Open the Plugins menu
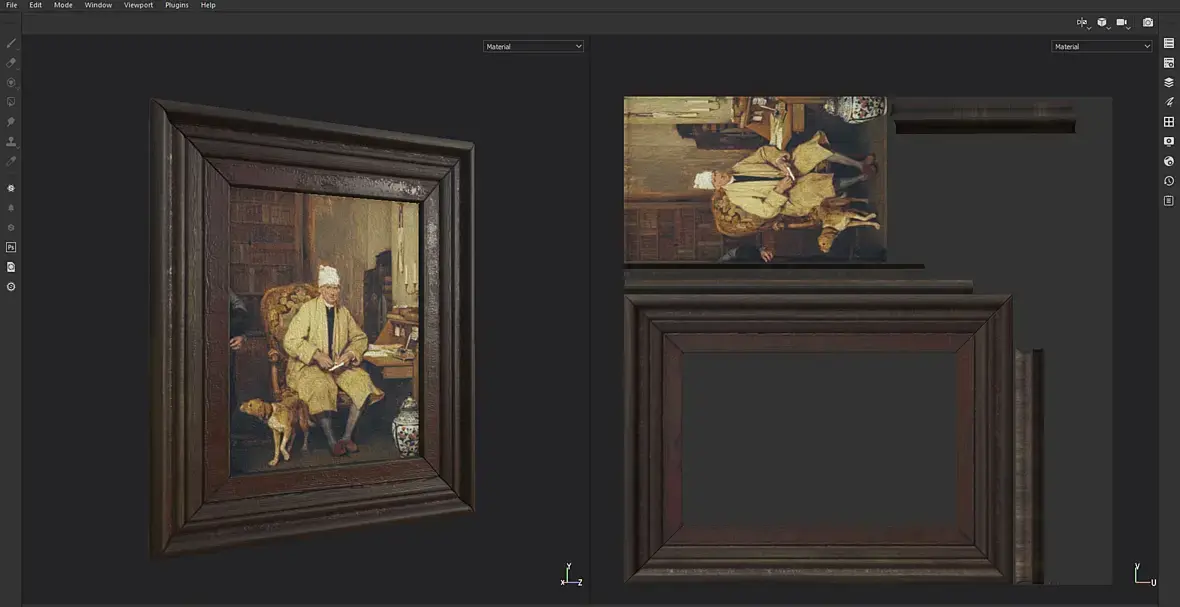This screenshot has height=607, width=1180. tap(177, 5)
